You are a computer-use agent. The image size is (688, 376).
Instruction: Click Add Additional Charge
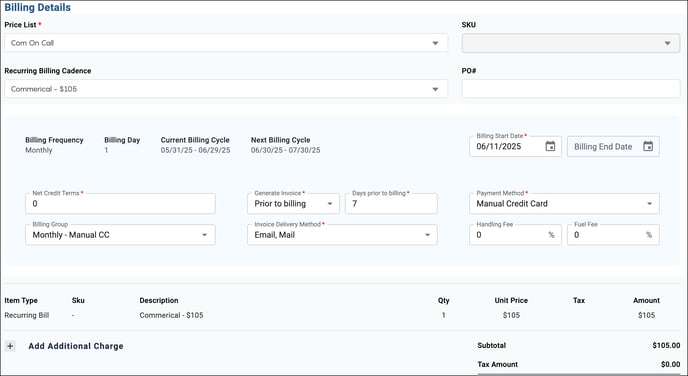click(76, 346)
